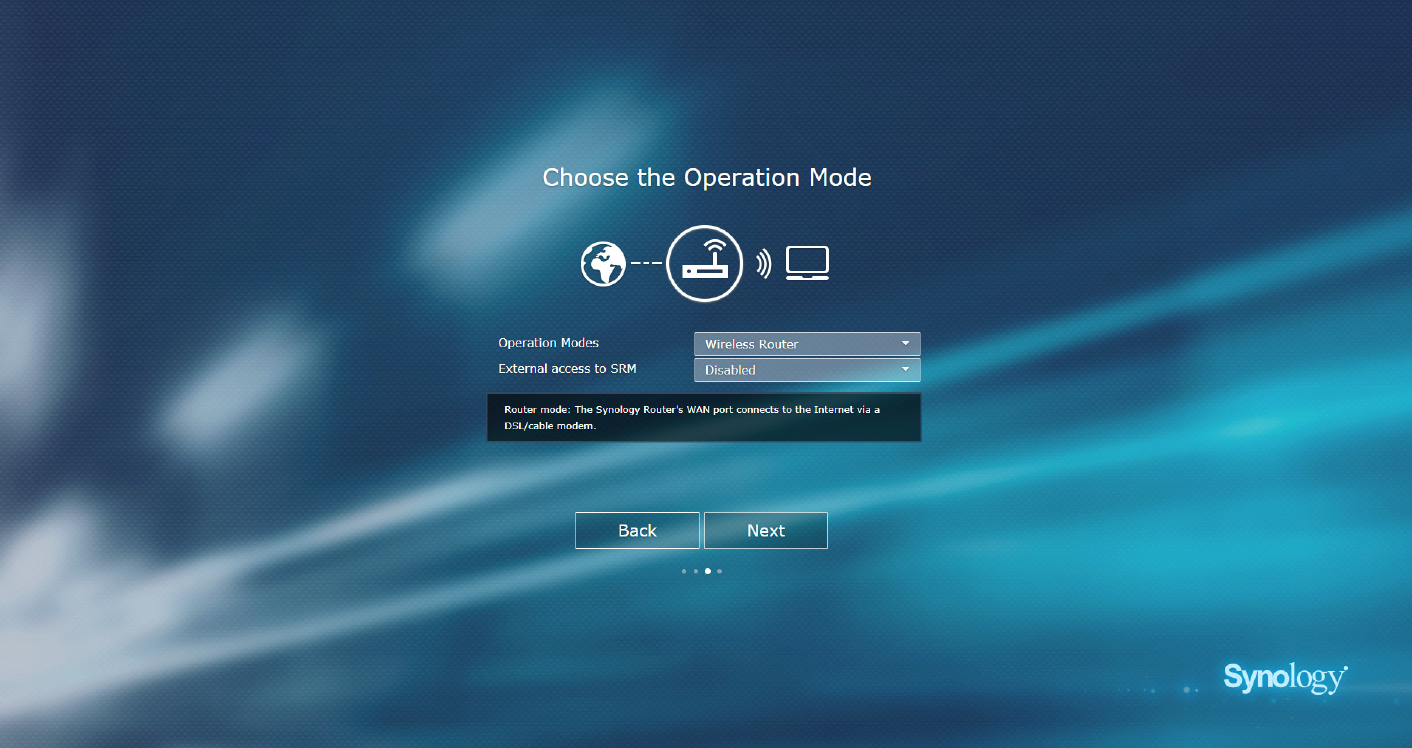Click the highlighted third step dot
This screenshot has width=1412, height=748.
[708, 572]
